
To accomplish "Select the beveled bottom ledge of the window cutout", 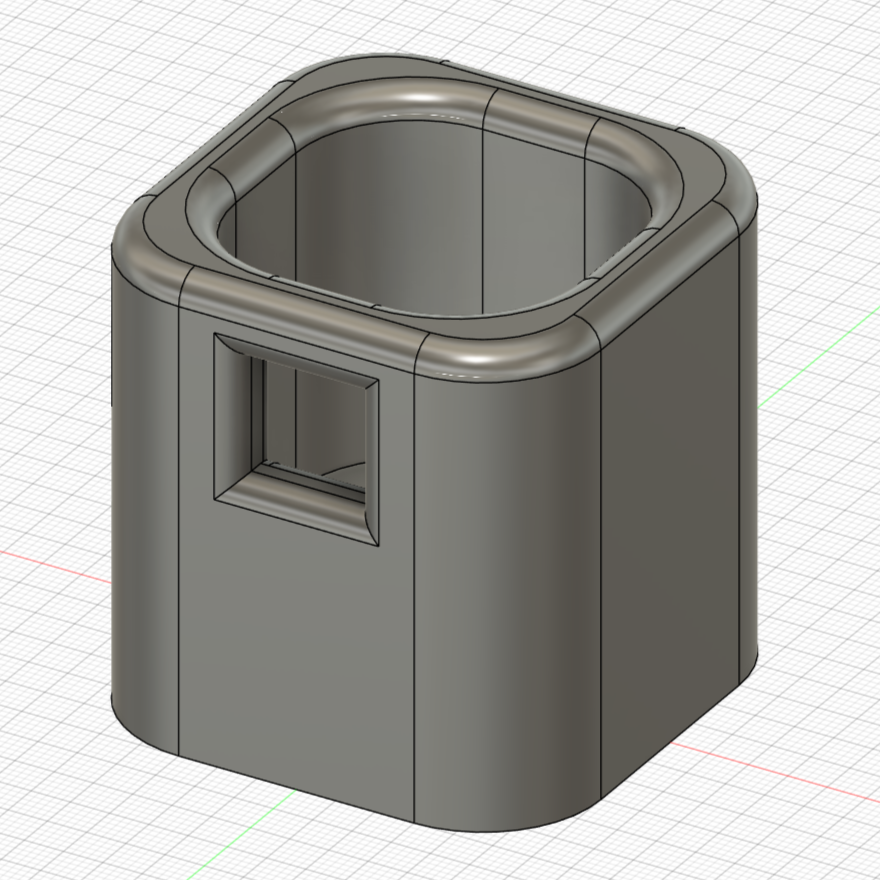I will pyautogui.click(x=295, y=508).
